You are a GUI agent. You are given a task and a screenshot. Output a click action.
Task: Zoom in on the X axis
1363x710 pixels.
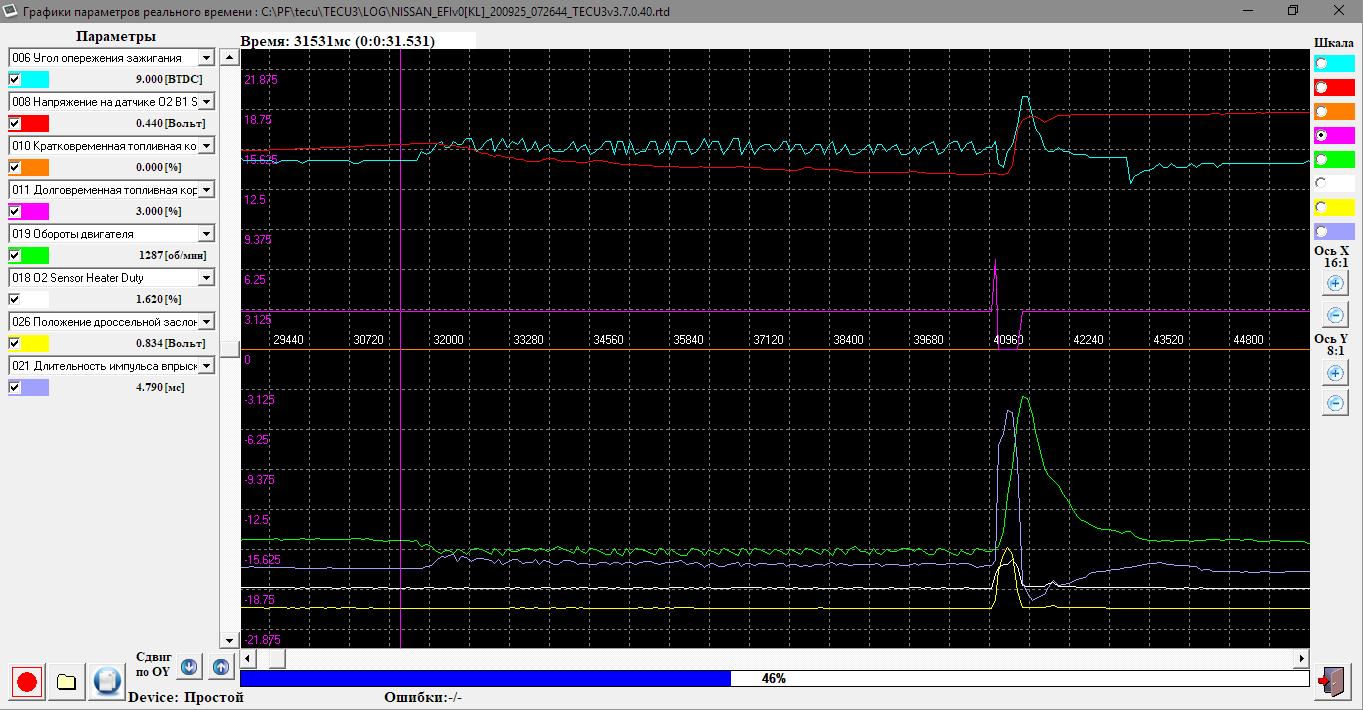[x=1334, y=283]
